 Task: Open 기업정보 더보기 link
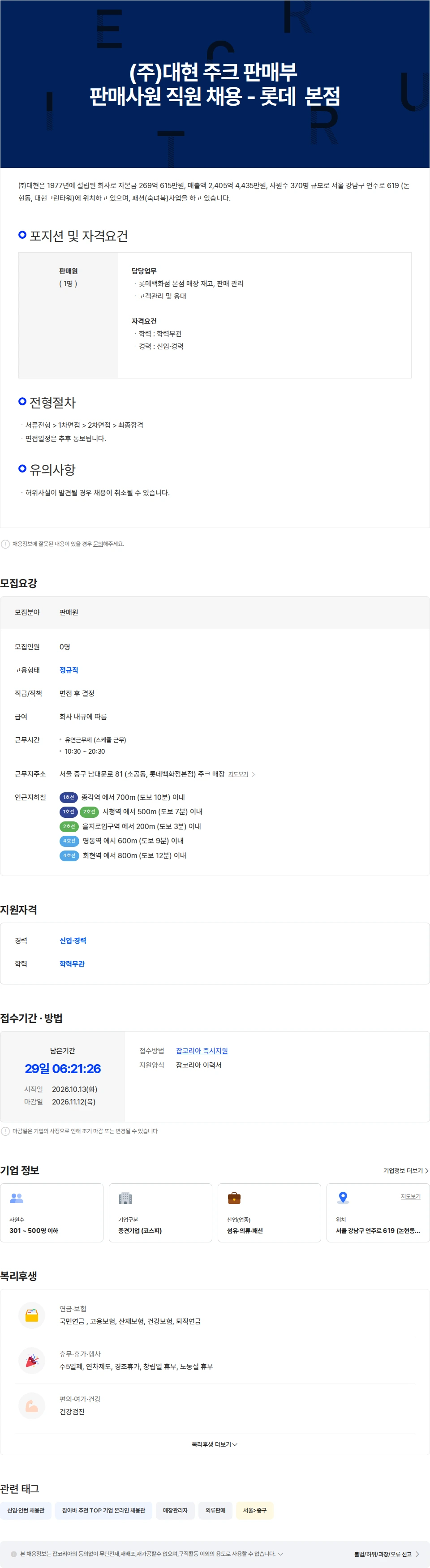click(406, 1171)
